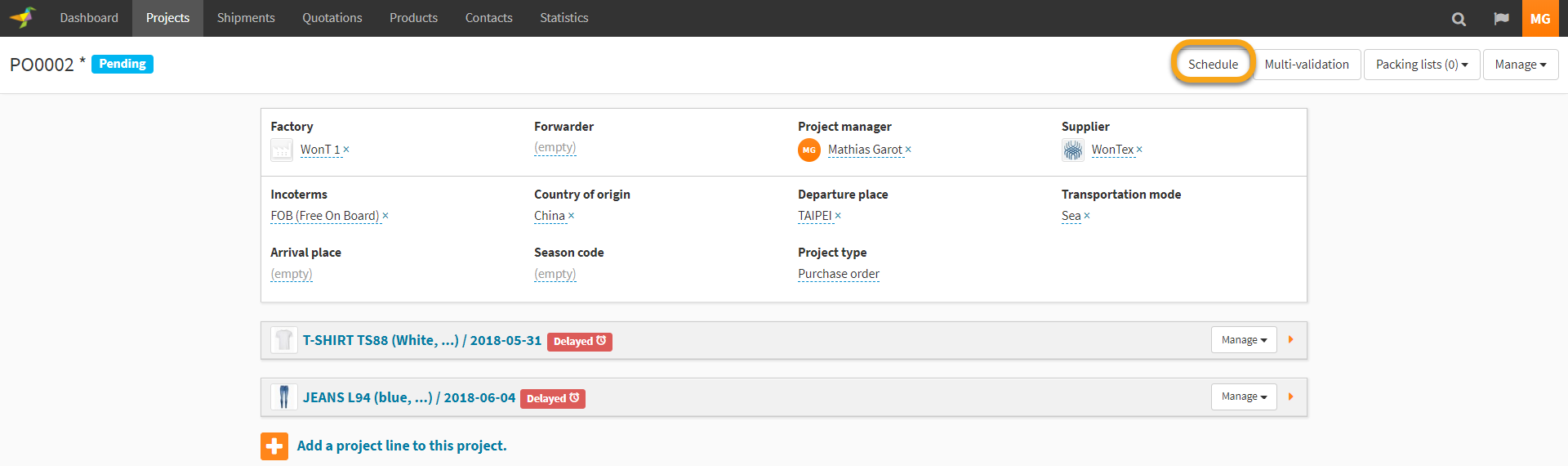Screen dimensions: 1568x466
Task: Clear Mathias Garot project manager
Action: [908, 150]
